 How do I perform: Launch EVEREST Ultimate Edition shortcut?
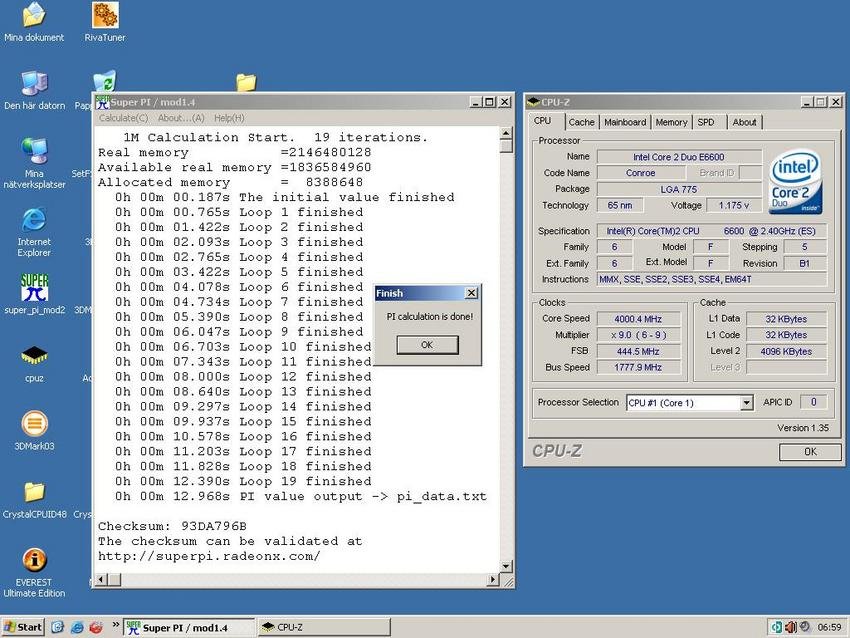34,572
